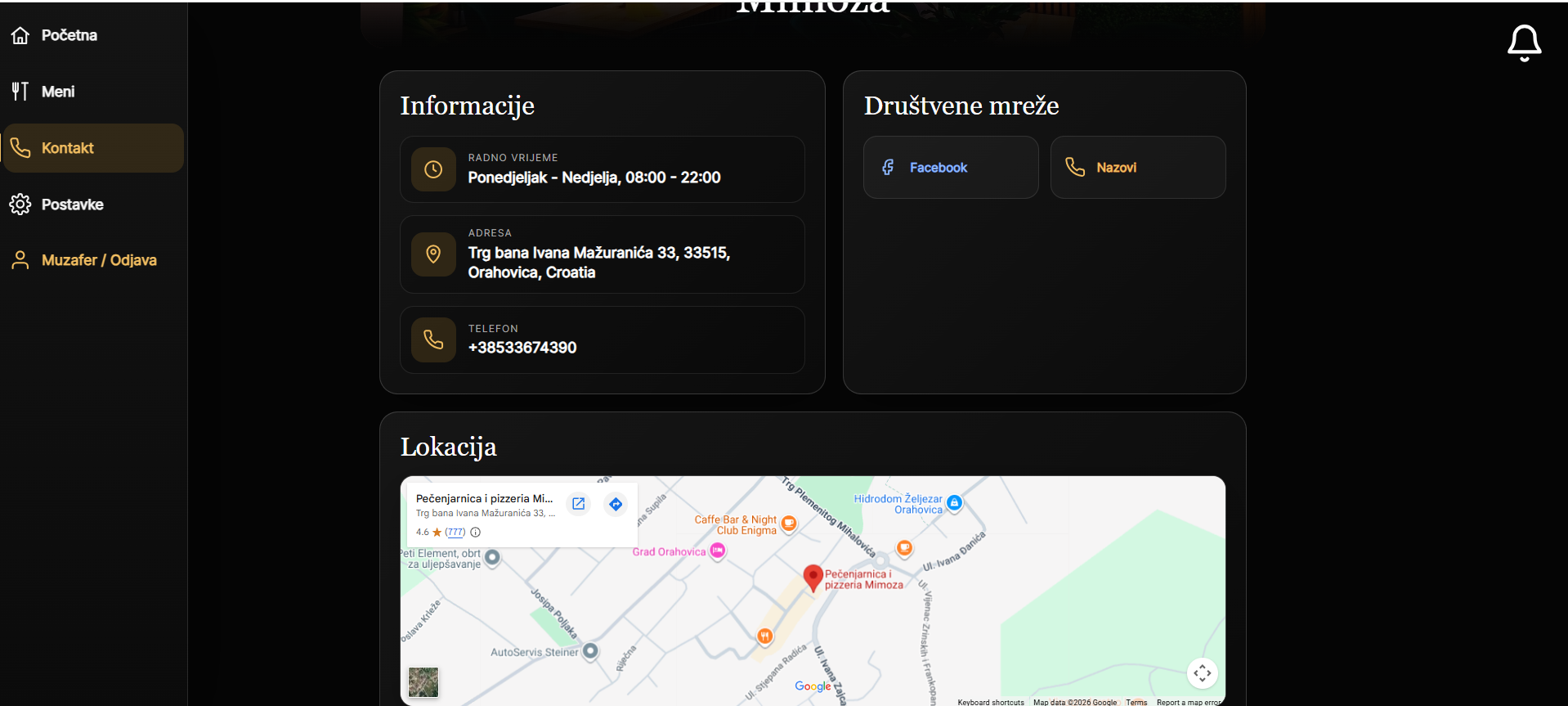The image size is (1568, 706).
Task: Click the Terms link on the map
Action: point(1136,702)
